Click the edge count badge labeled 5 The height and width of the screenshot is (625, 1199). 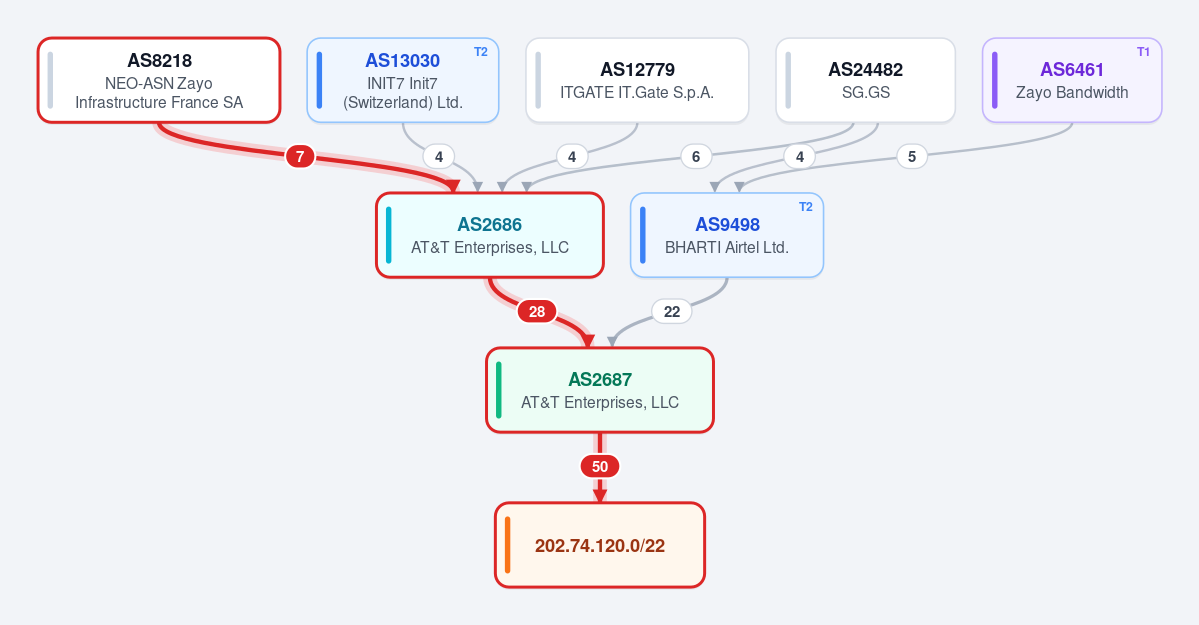(911, 157)
